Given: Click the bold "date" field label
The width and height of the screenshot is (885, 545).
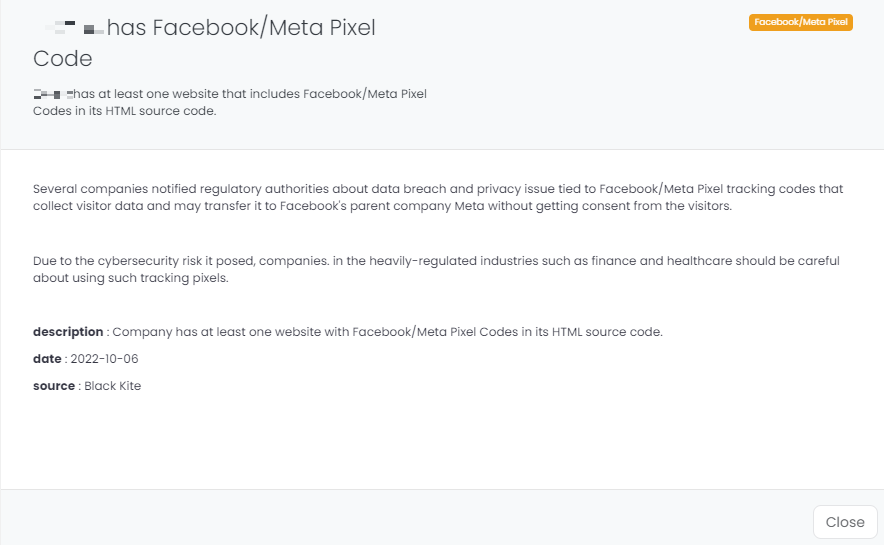Looking at the screenshot, I should pyautogui.click(x=47, y=359).
